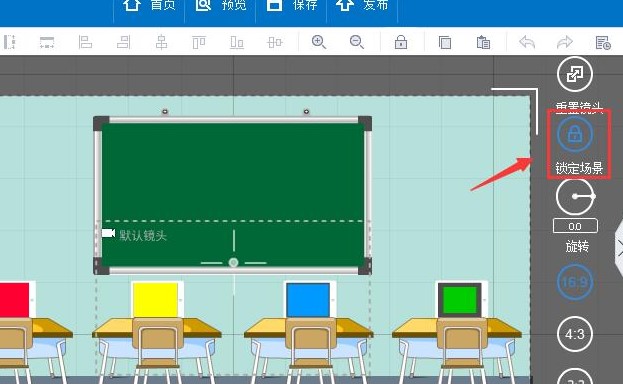Select the green monitor on the desk
The image size is (623, 392).
point(461,300)
